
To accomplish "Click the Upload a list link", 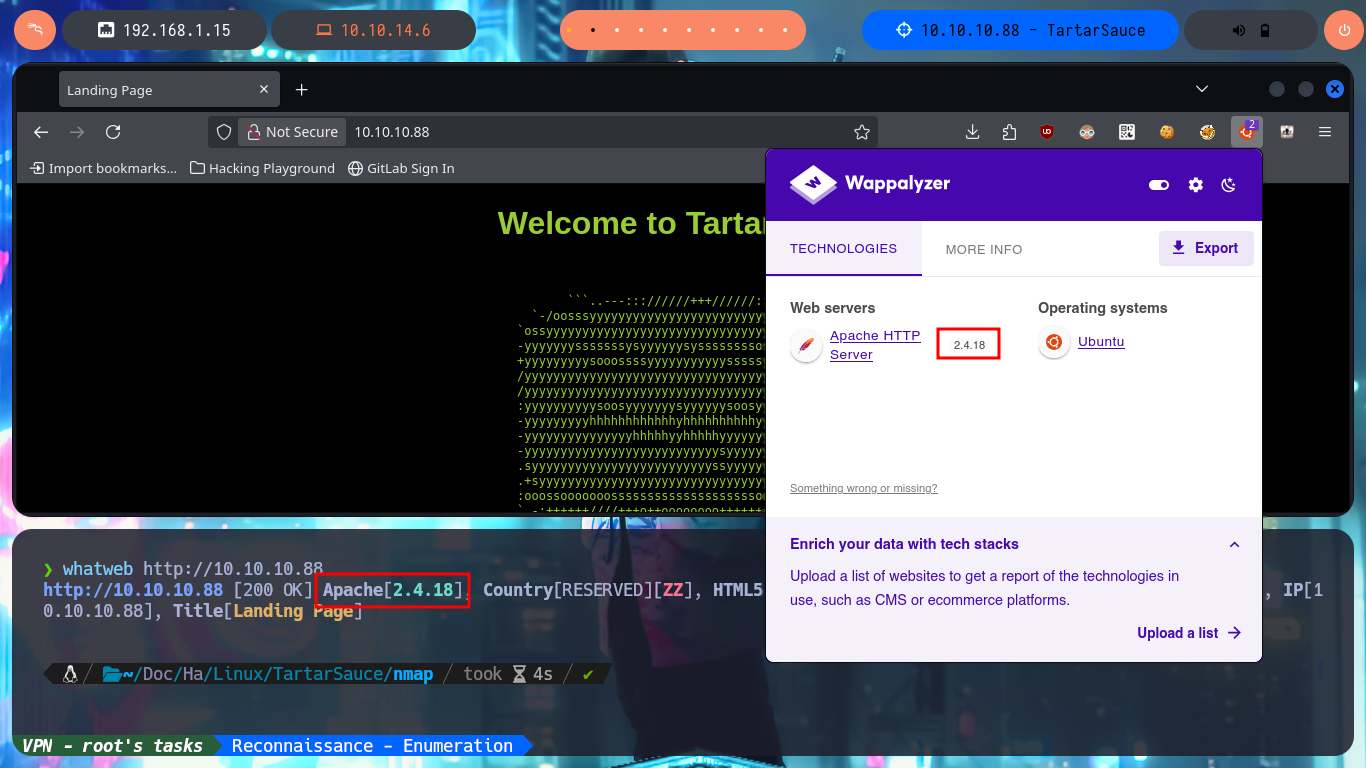I will [1189, 633].
